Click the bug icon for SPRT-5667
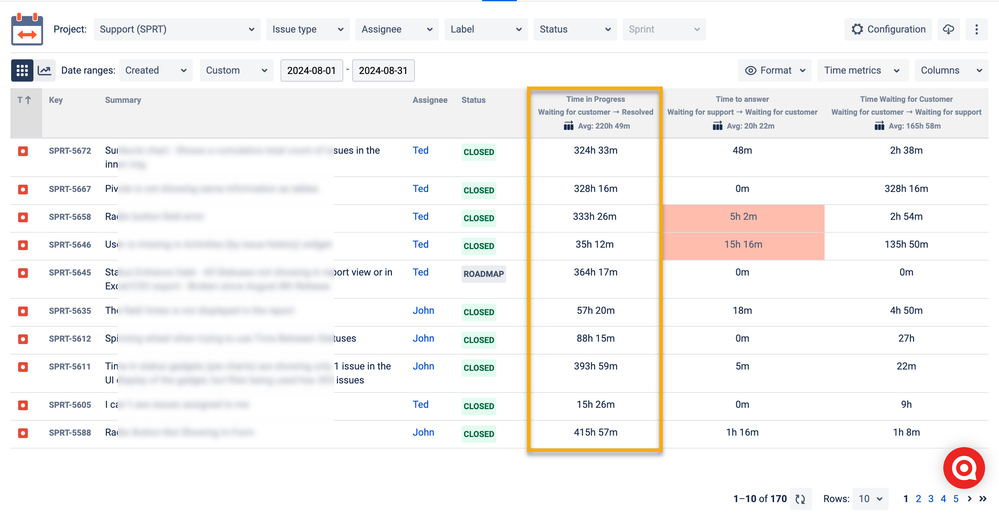 click(23, 190)
